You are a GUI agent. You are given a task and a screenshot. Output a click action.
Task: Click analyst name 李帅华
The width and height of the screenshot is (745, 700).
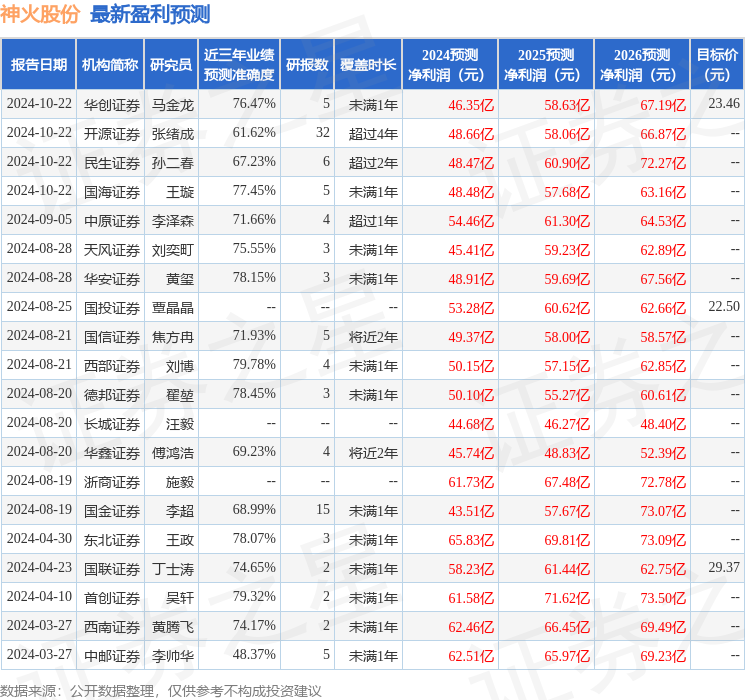pos(172,655)
